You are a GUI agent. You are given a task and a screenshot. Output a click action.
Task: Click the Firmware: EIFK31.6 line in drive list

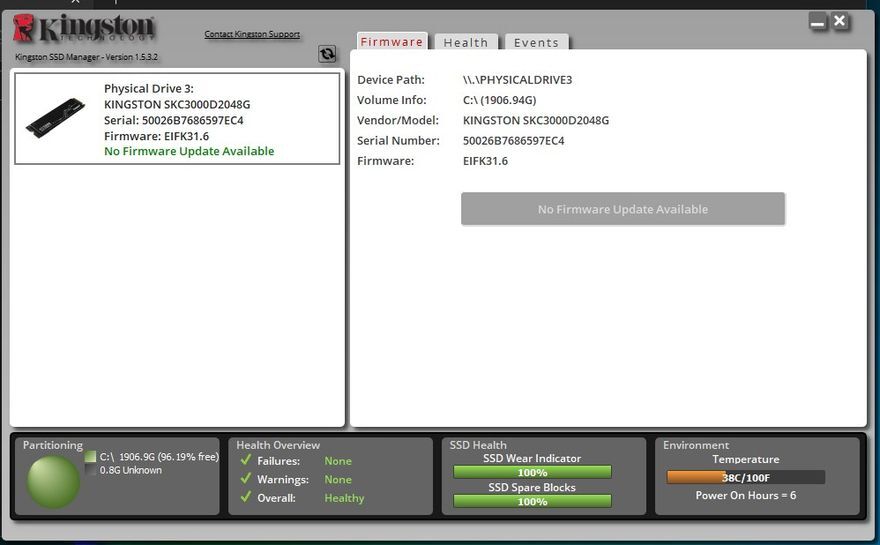[x=157, y=136]
